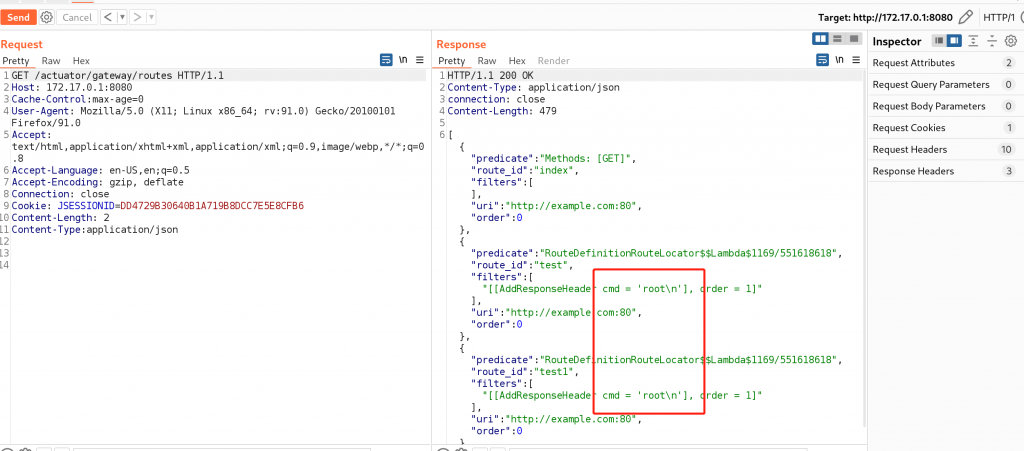Open the forward history dropdown arrow
Screen dimensions: 1024x451
[x=152, y=18]
